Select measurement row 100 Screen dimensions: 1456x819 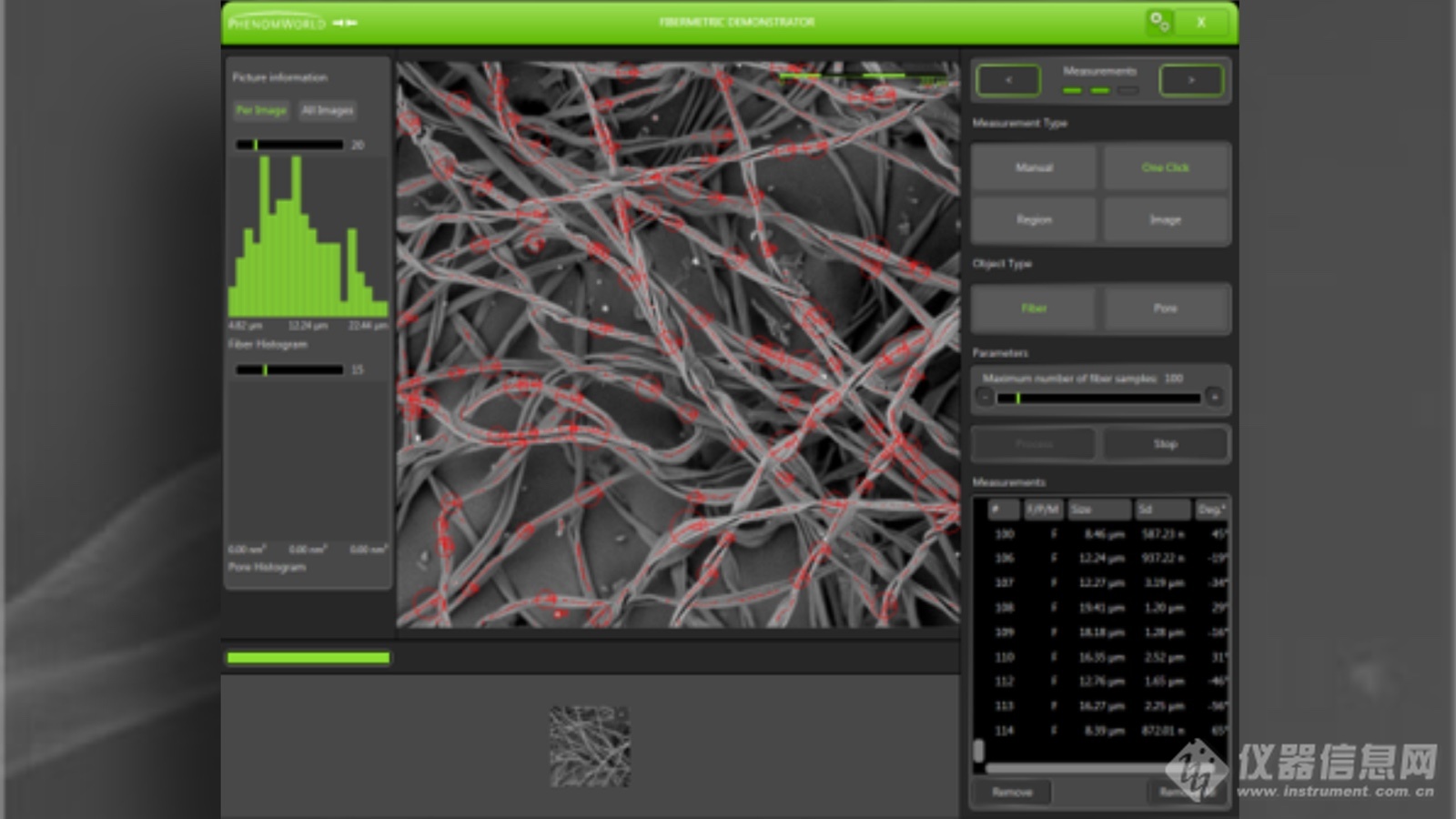pyautogui.click(x=1107, y=534)
